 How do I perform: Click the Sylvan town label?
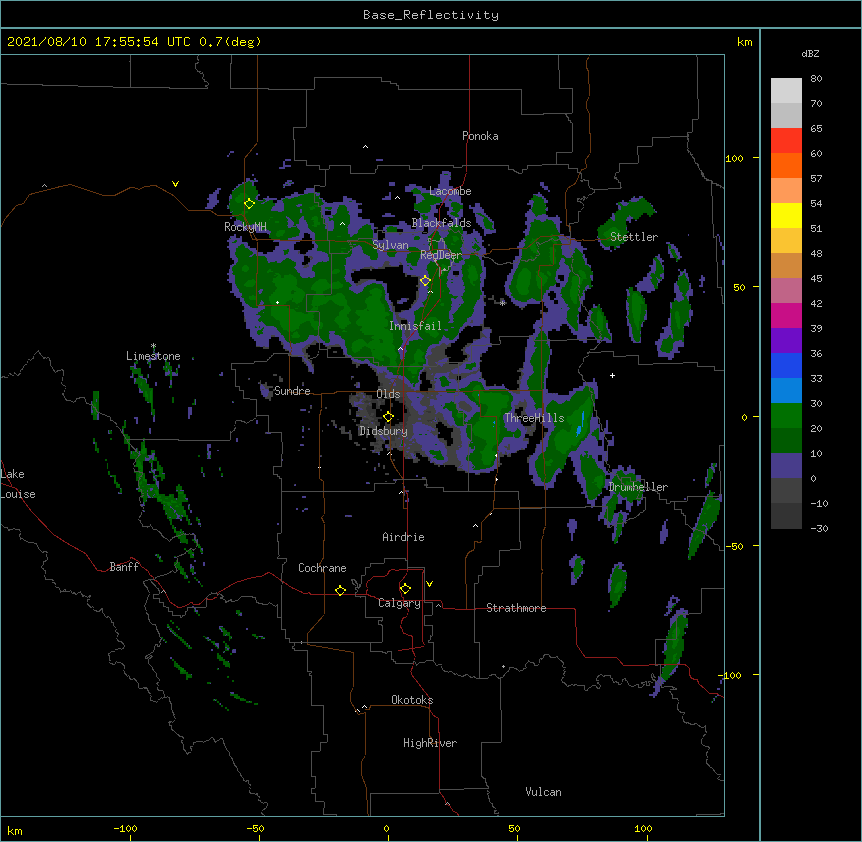(x=390, y=245)
